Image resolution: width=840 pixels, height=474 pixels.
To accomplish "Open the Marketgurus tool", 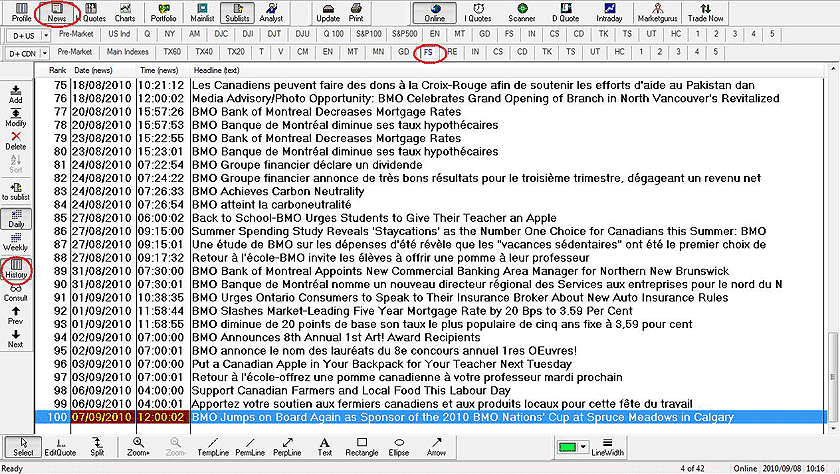I will pyautogui.click(x=657, y=13).
